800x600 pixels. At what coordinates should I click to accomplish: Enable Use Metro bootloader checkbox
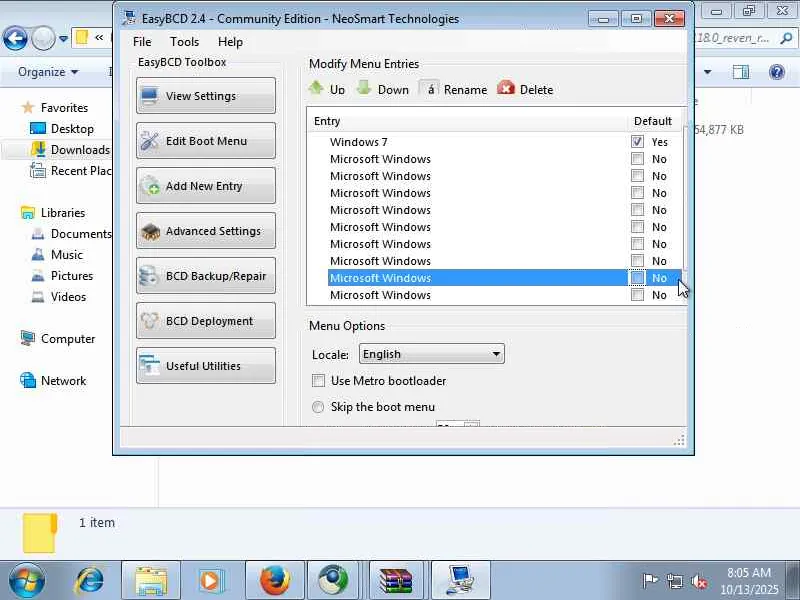[x=318, y=381]
